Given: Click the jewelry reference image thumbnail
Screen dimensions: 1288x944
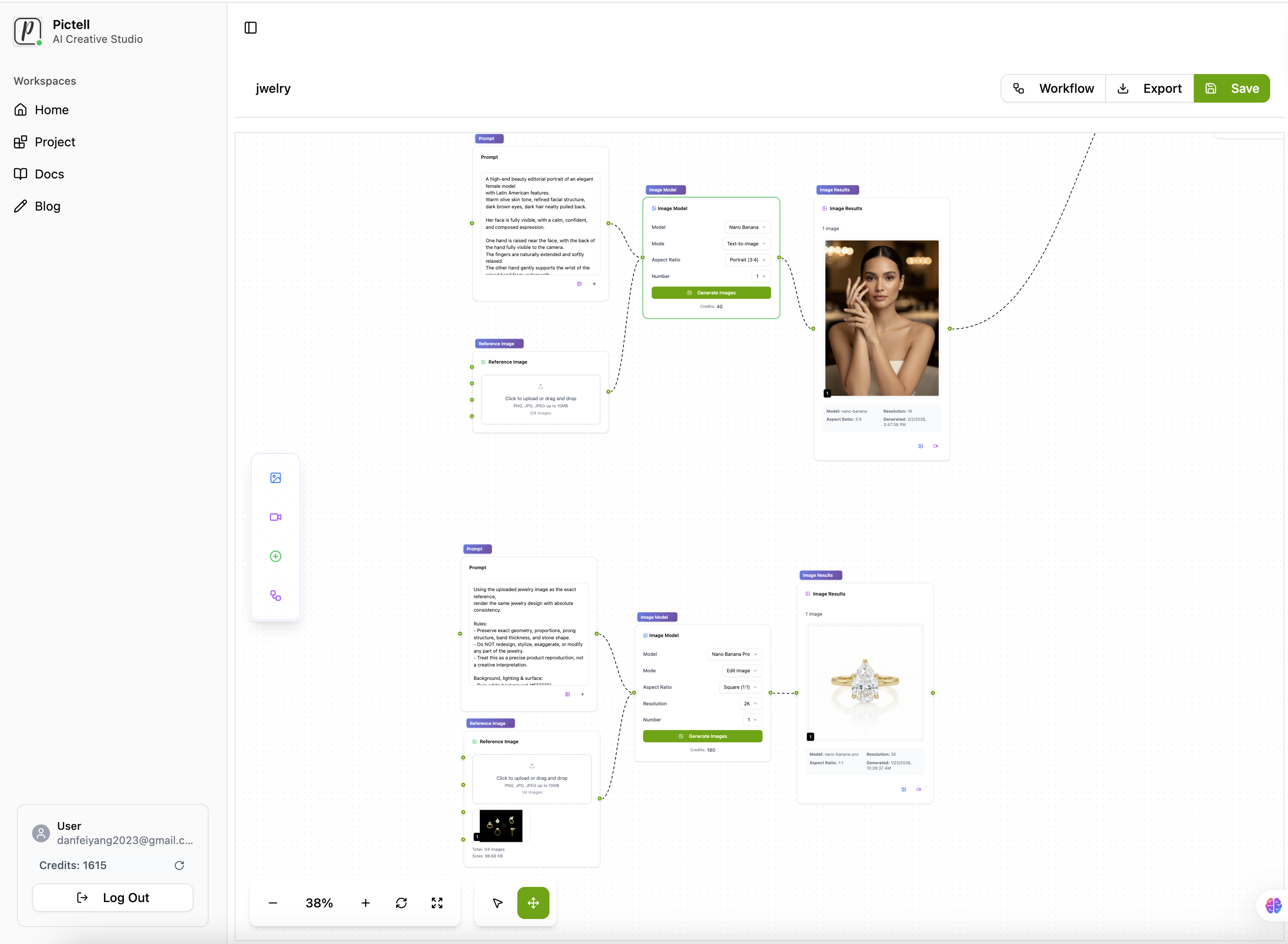Looking at the screenshot, I should pos(500,826).
